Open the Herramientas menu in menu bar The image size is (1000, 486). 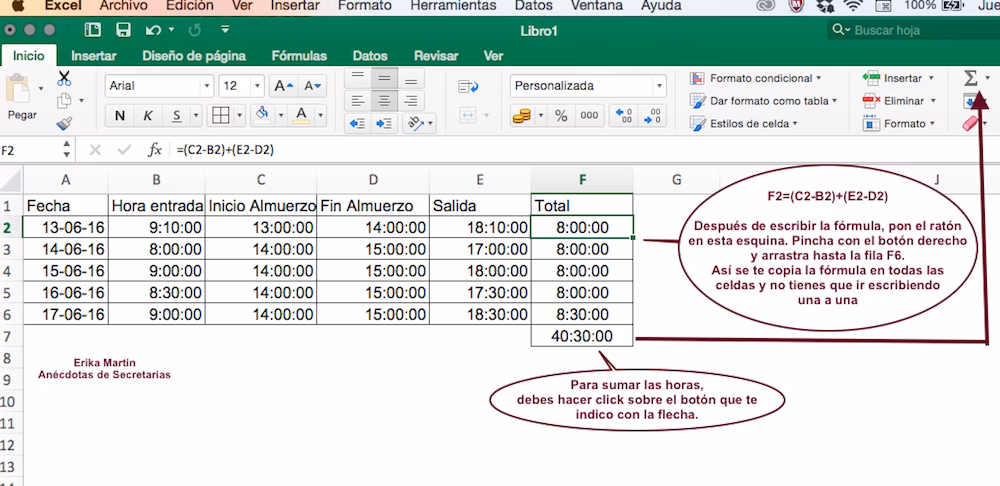[x=453, y=6]
